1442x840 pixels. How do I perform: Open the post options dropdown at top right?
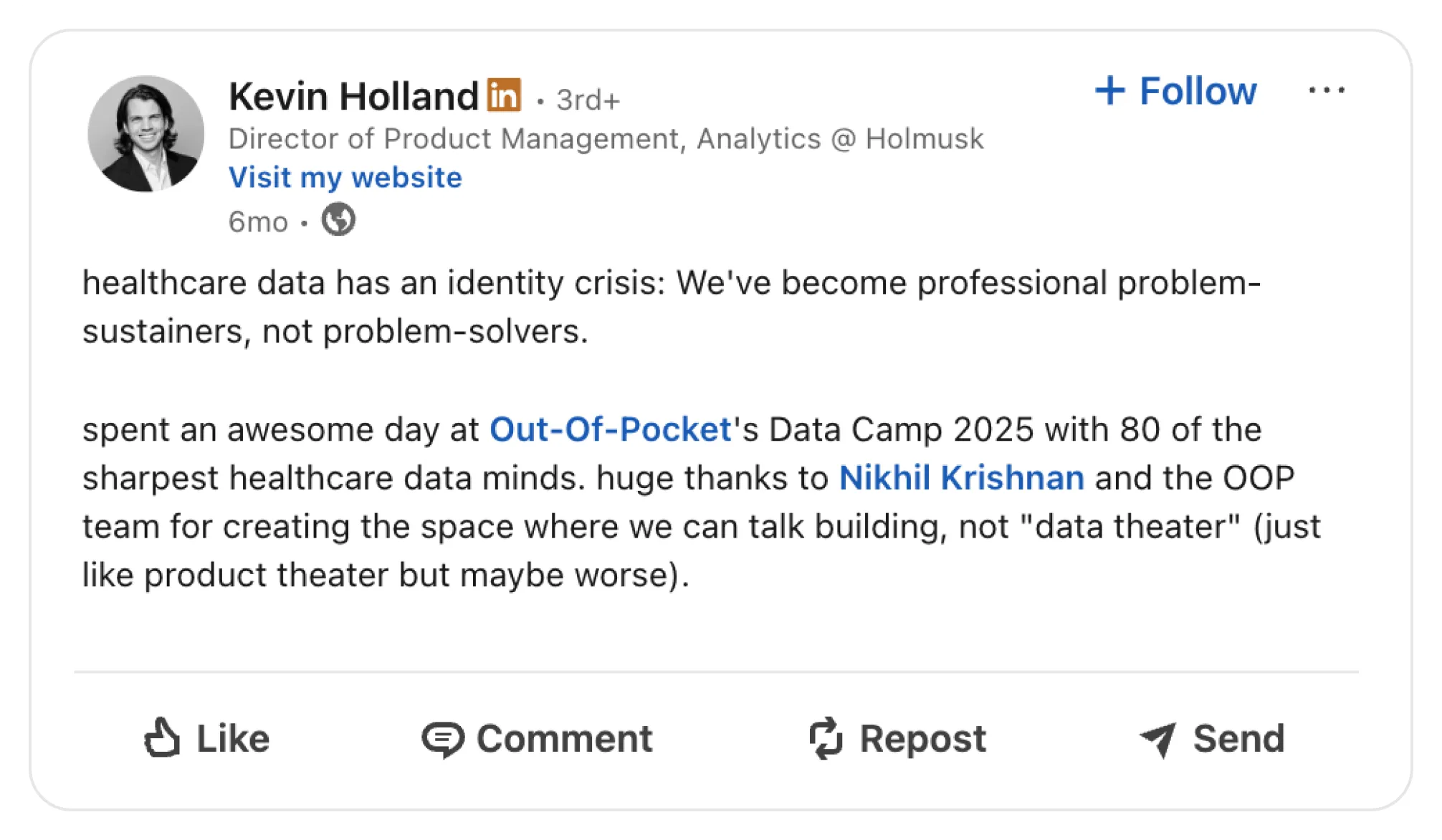1328,89
